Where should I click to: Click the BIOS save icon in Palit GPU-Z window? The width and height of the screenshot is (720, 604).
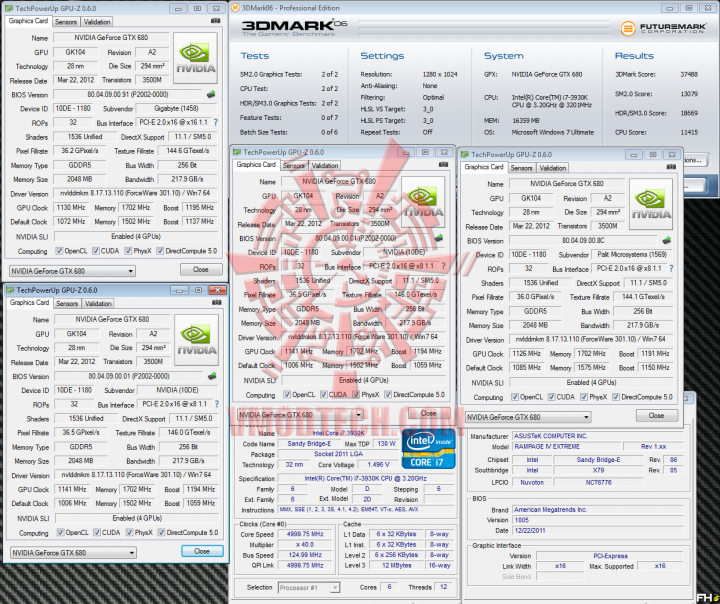[666, 240]
